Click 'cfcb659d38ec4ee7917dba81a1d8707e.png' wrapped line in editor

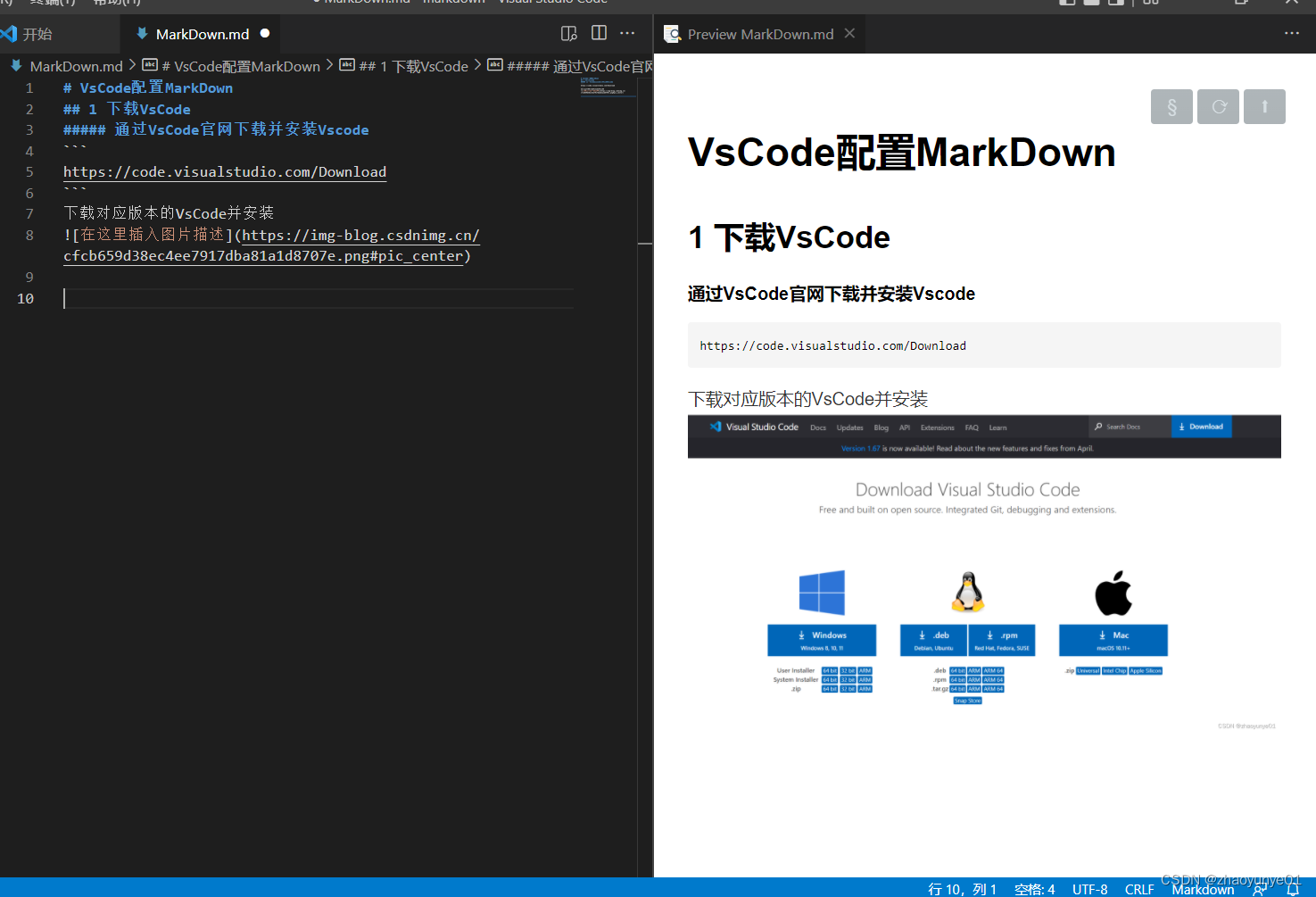267,256
